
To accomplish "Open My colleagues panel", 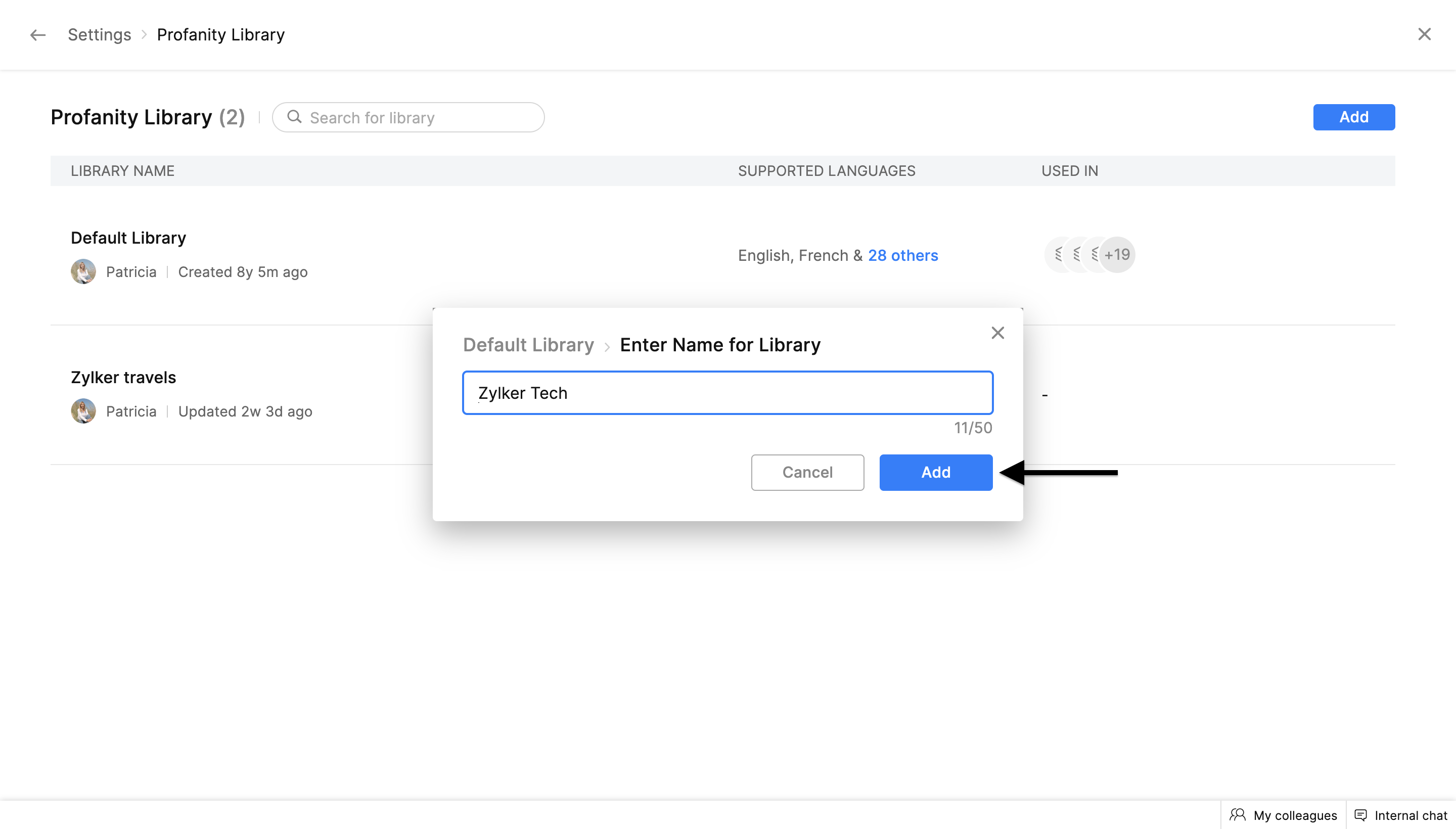I will pos(1283,815).
